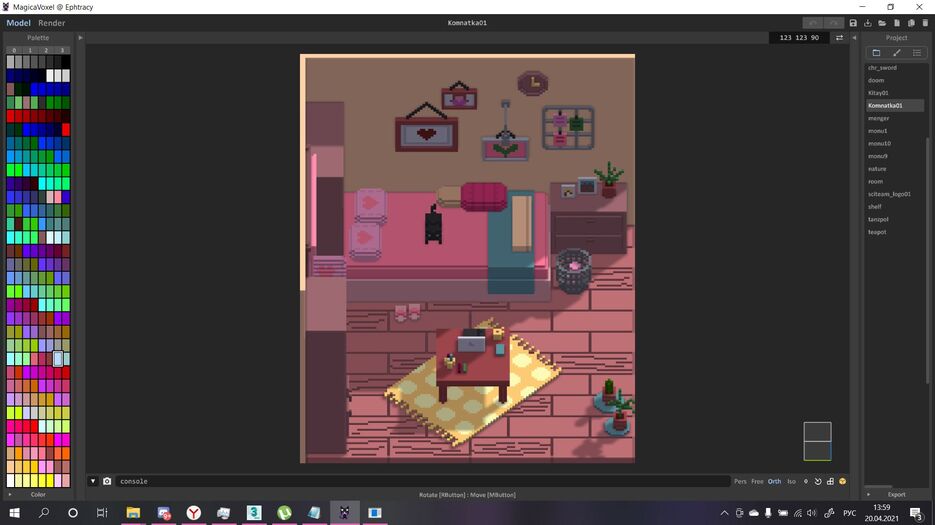Click the console input field

(422, 481)
